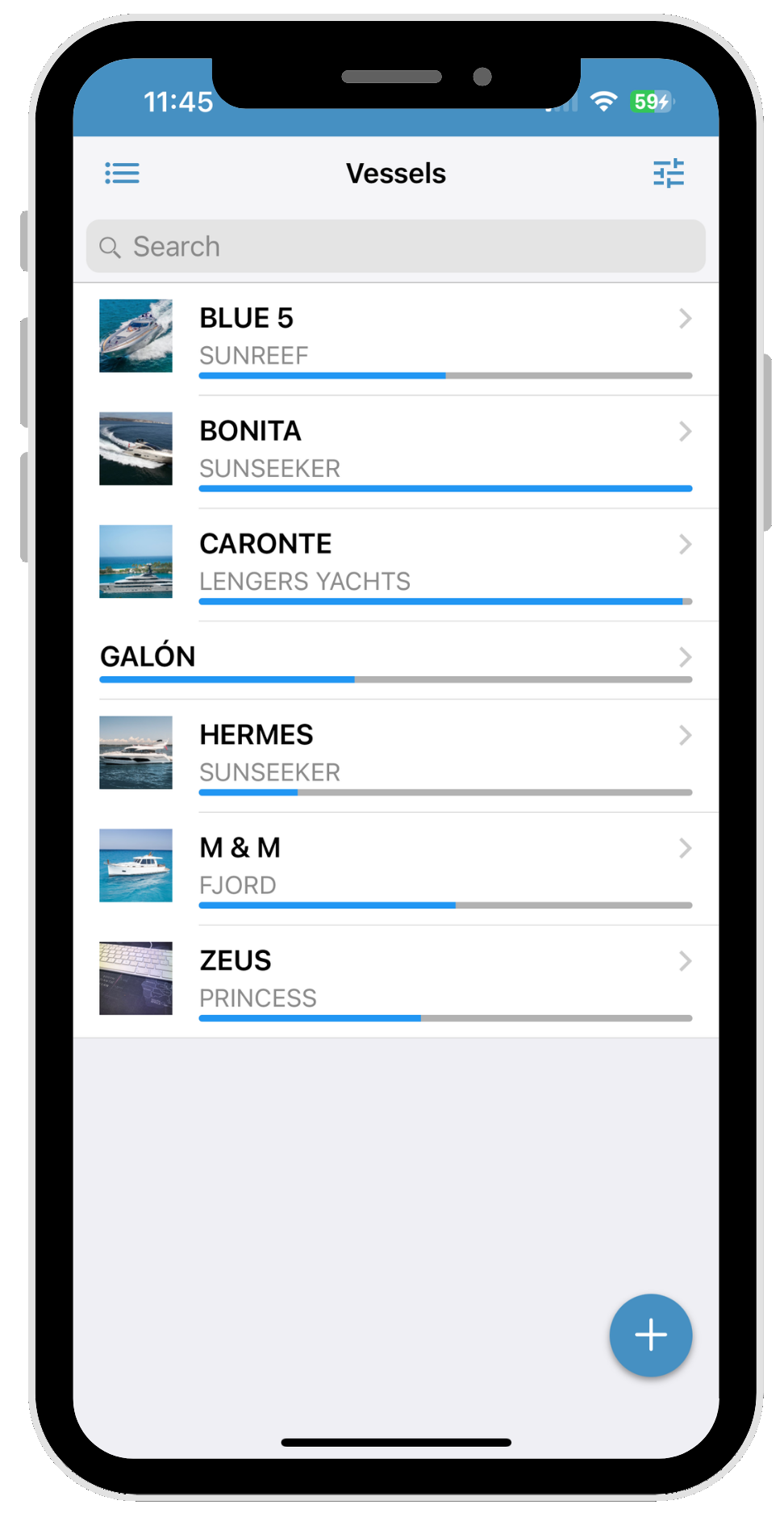Open the filter sliders icon

[669, 173]
